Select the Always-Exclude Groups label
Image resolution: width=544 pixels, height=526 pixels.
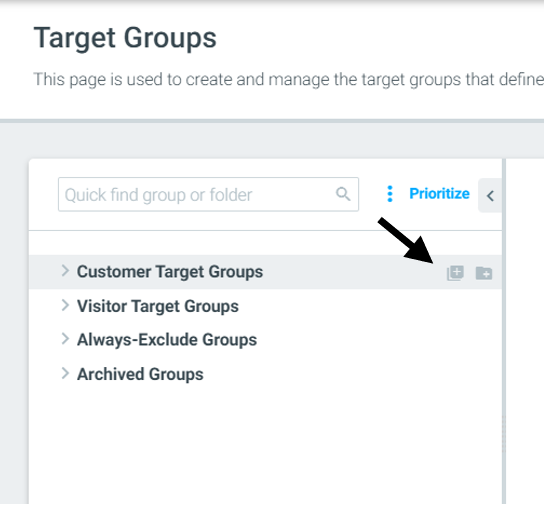pyautogui.click(x=167, y=340)
